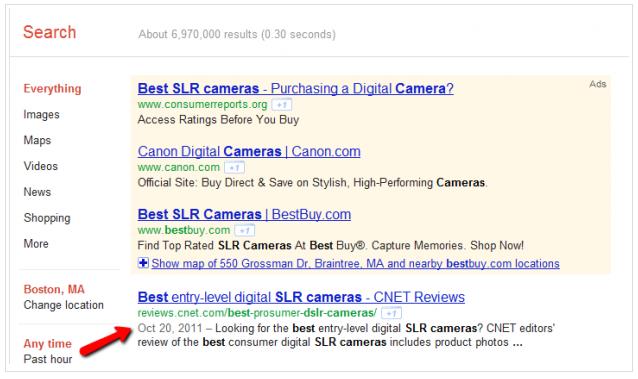The image size is (638, 379).
Task: Click the +1 button beside www.bestbuy.com
Action: coord(245,231)
